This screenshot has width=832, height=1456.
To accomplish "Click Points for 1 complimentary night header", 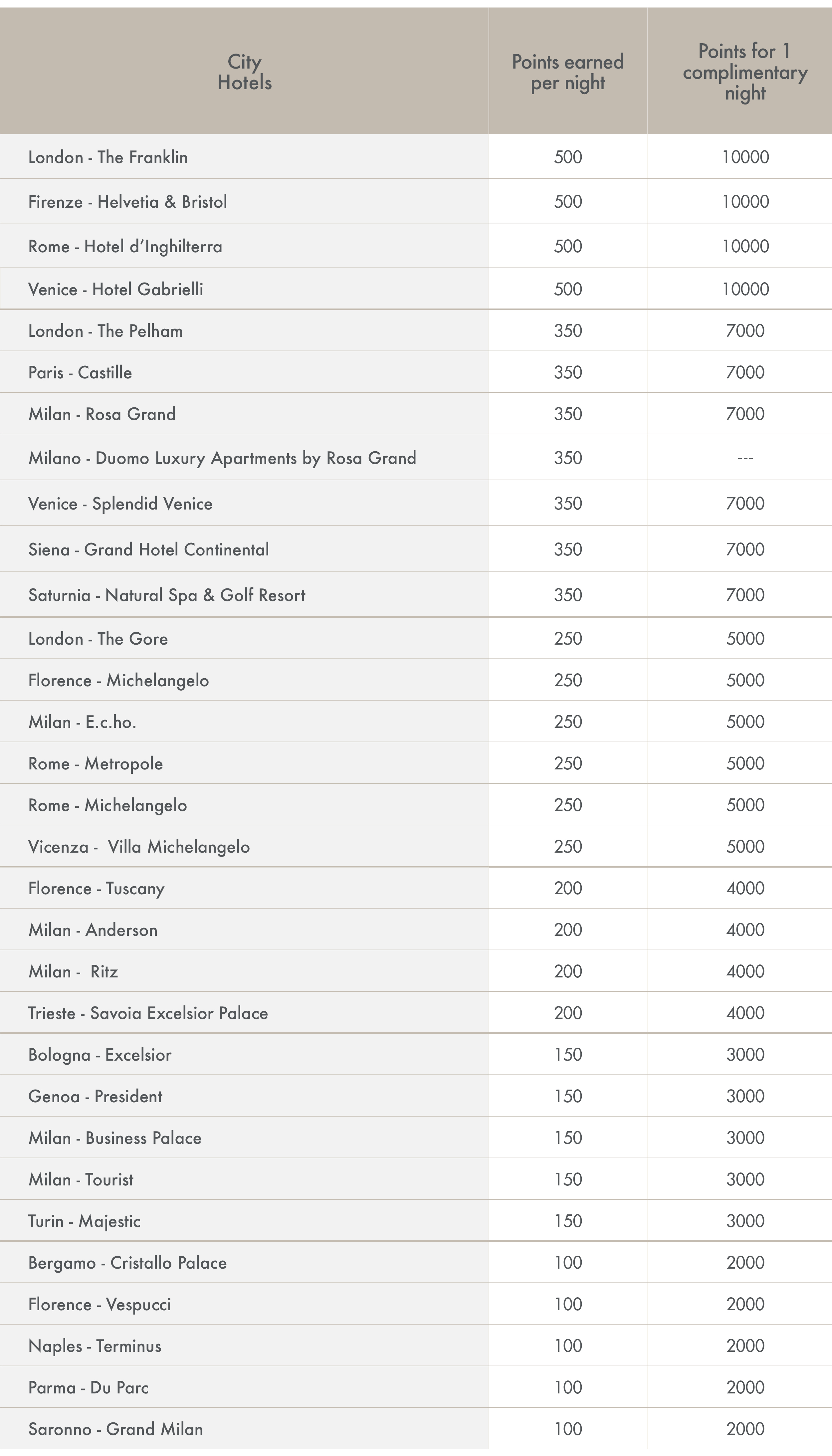I will pyautogui.click(x=745, y=72).
